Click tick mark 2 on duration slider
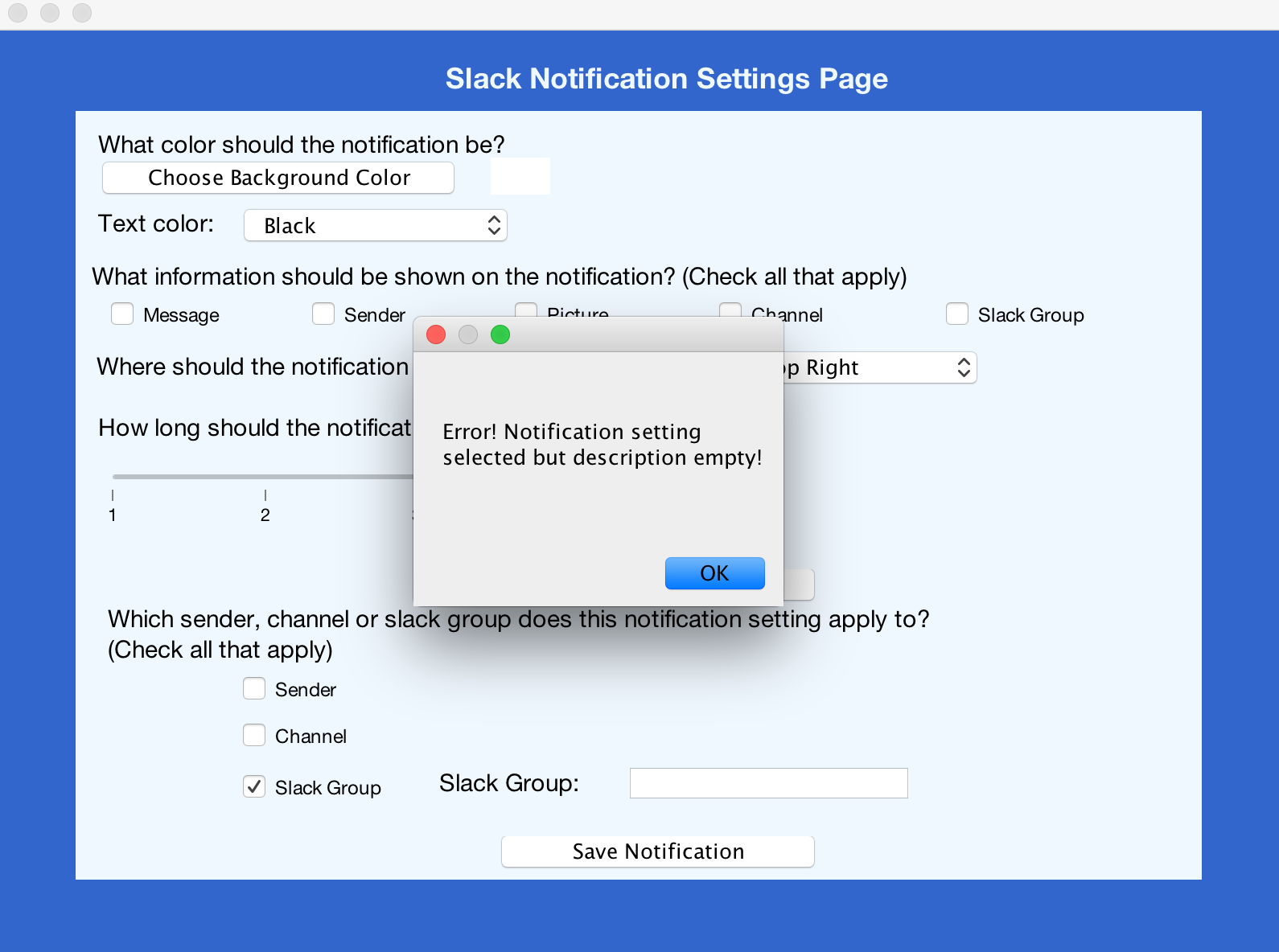This screenshot has width=1279, height=952. [265, 495]
